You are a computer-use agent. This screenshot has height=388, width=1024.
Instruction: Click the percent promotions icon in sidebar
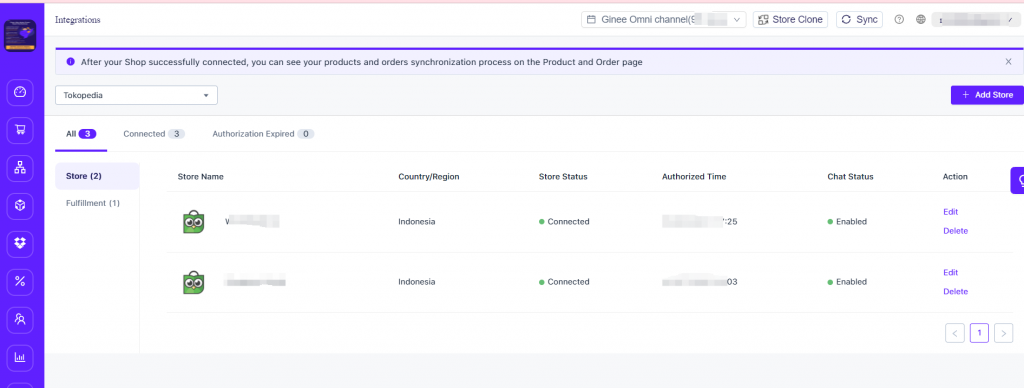click(20, 282)
